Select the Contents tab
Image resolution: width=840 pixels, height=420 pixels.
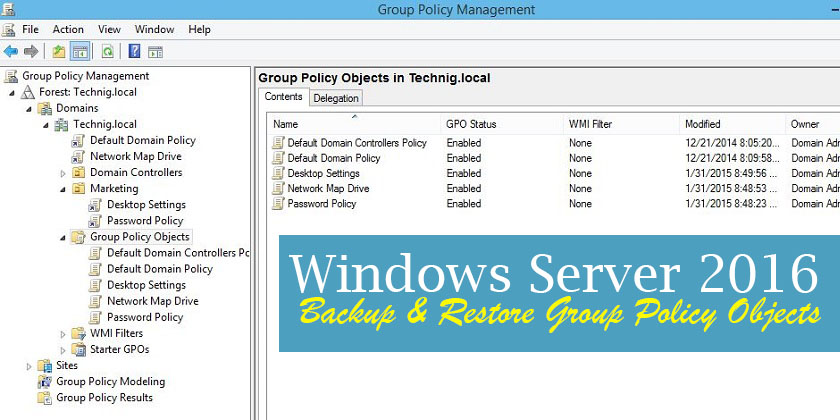coord(284,96)
